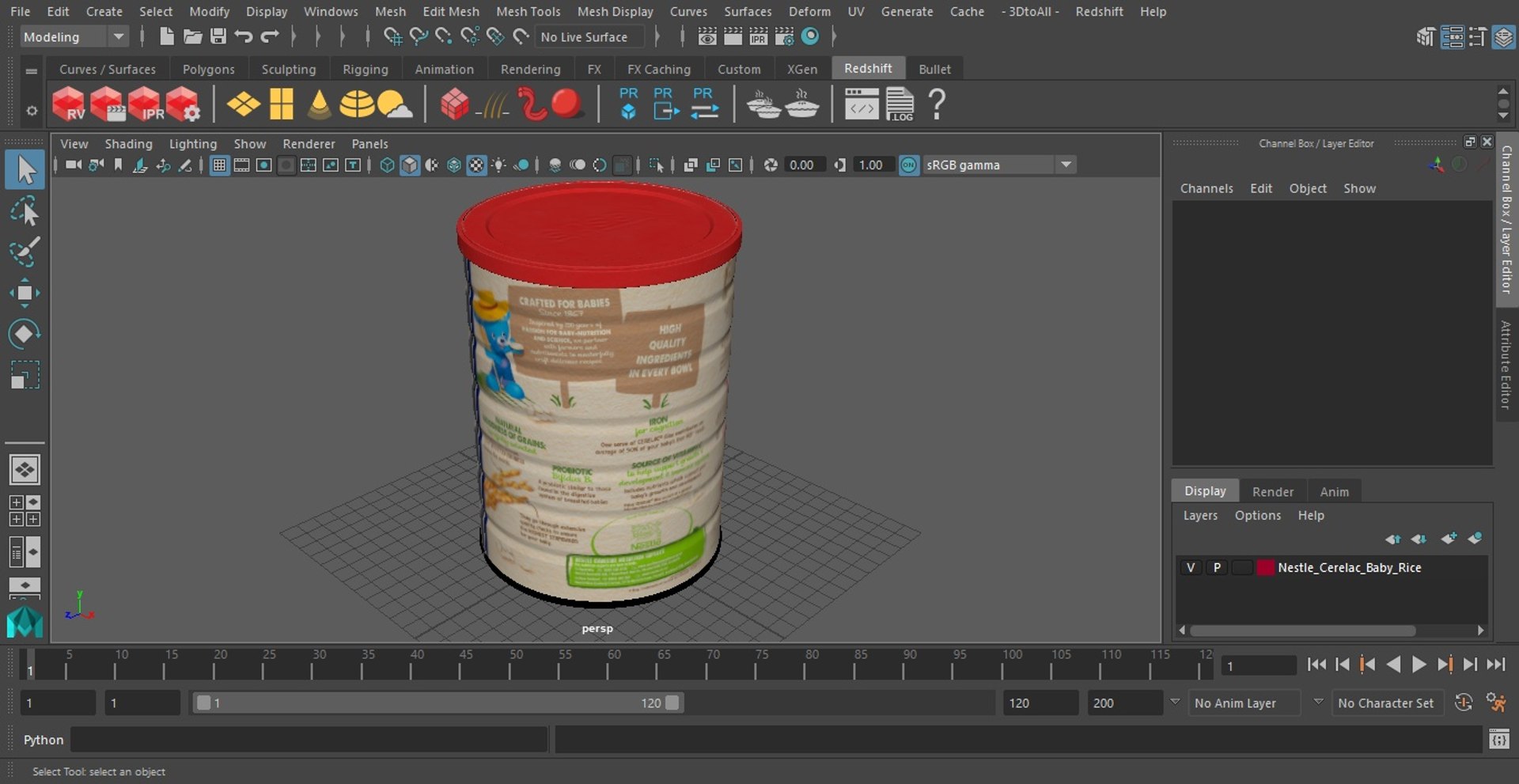Open the Modeling menu set dropdown
The width and height of the screenshot is (1519, 784).
coord(73,36)
